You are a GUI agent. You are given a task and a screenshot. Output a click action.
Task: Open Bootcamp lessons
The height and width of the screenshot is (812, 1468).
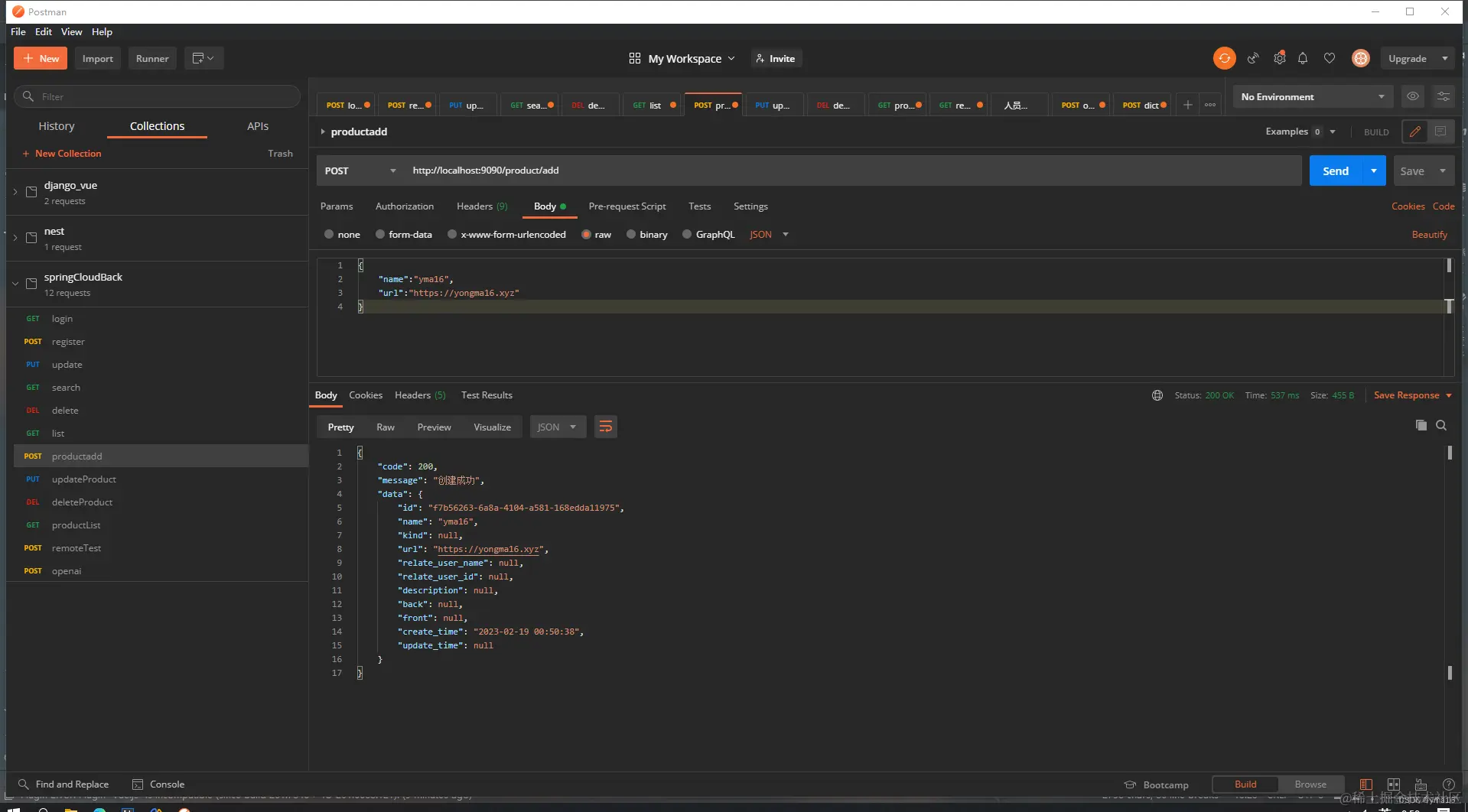click(x=1156, y=784)
